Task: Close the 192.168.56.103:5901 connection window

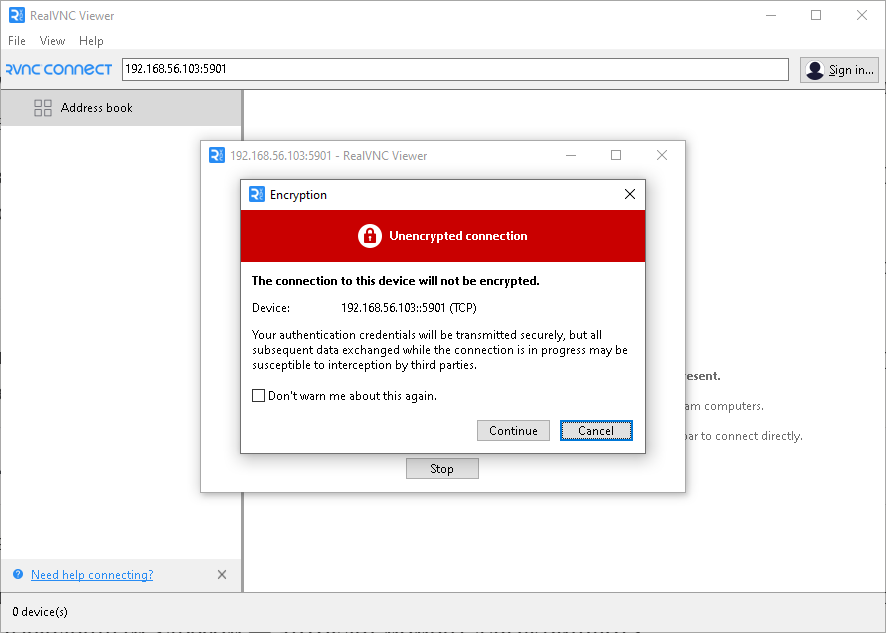Action: tap(662, 155)
